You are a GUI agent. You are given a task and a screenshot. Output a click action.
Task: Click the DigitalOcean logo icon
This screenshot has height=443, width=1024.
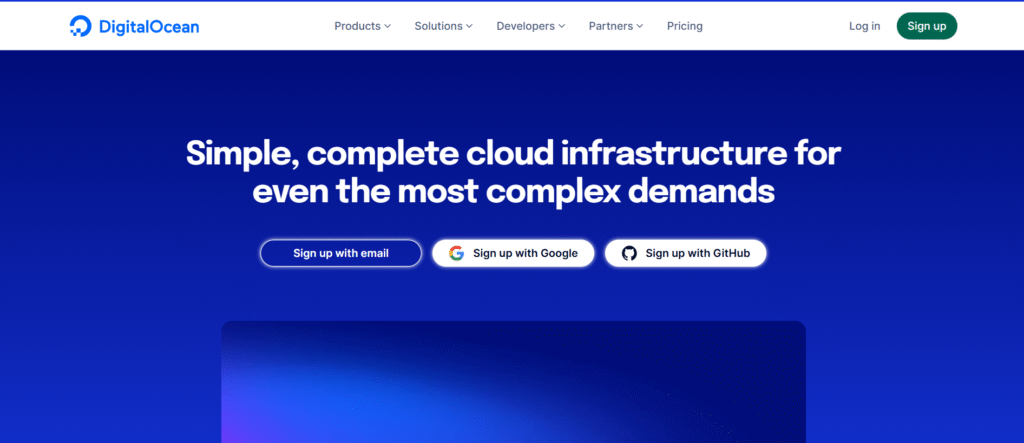[x=80, y=26]
